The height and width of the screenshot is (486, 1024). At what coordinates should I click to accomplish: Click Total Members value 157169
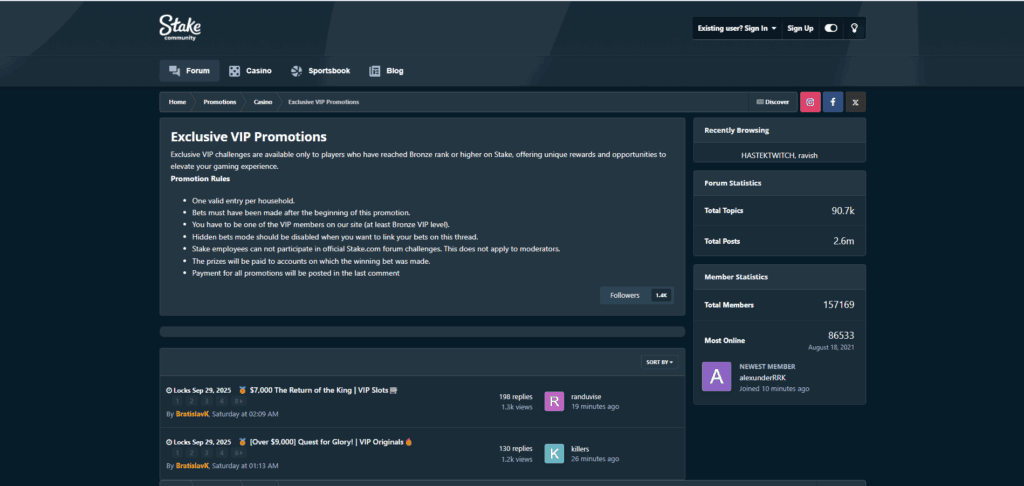coord(839,304)
